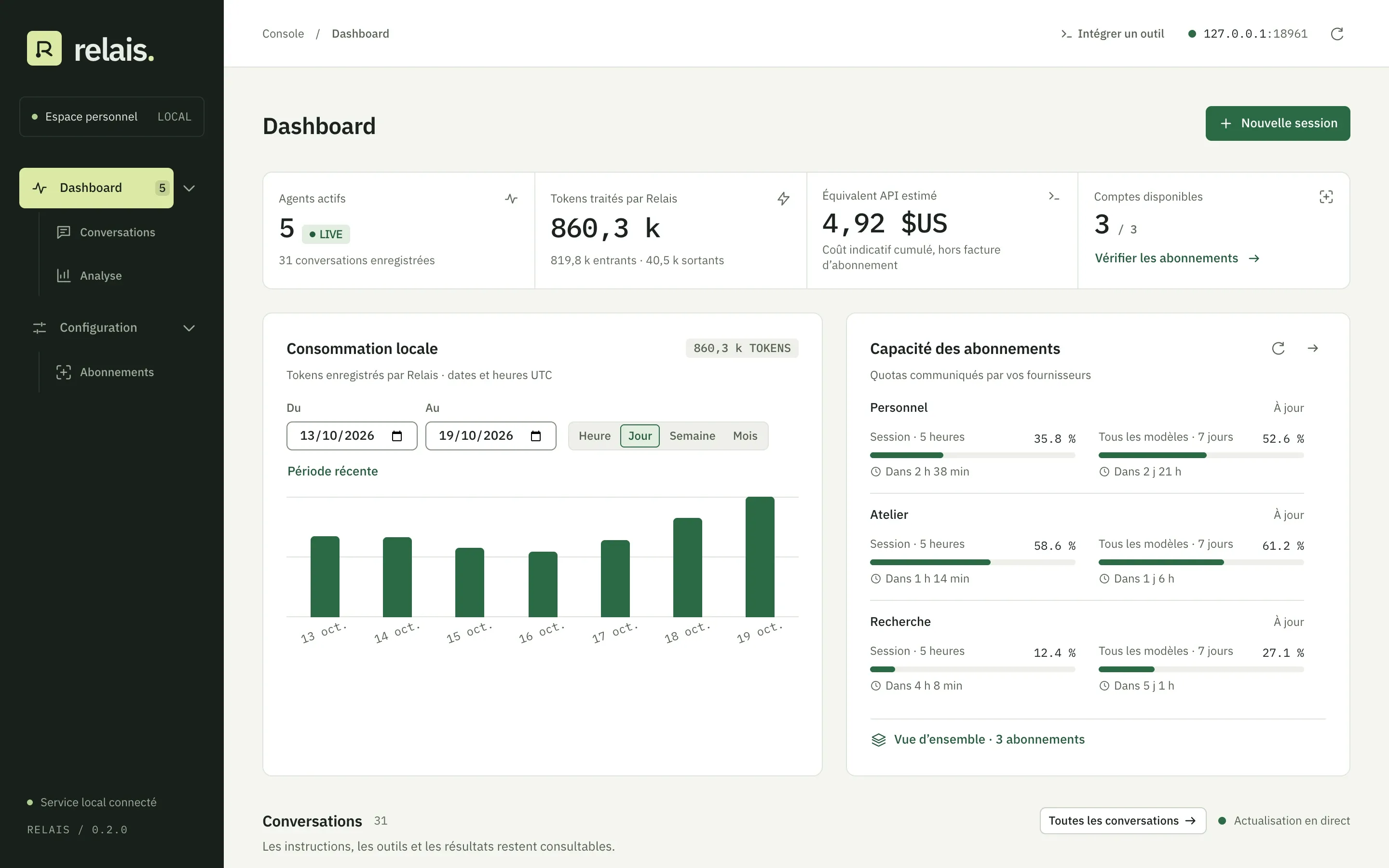
Task: Collapse the Configuration section chevron
Action: coord(189,328)
